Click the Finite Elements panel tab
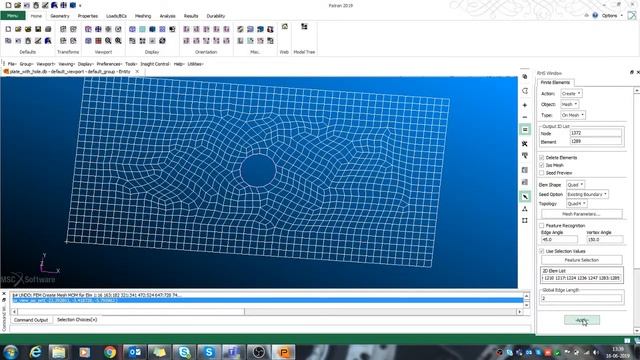Image resolution: width=640 pixels, height=360 pixels. coord(555,82)
